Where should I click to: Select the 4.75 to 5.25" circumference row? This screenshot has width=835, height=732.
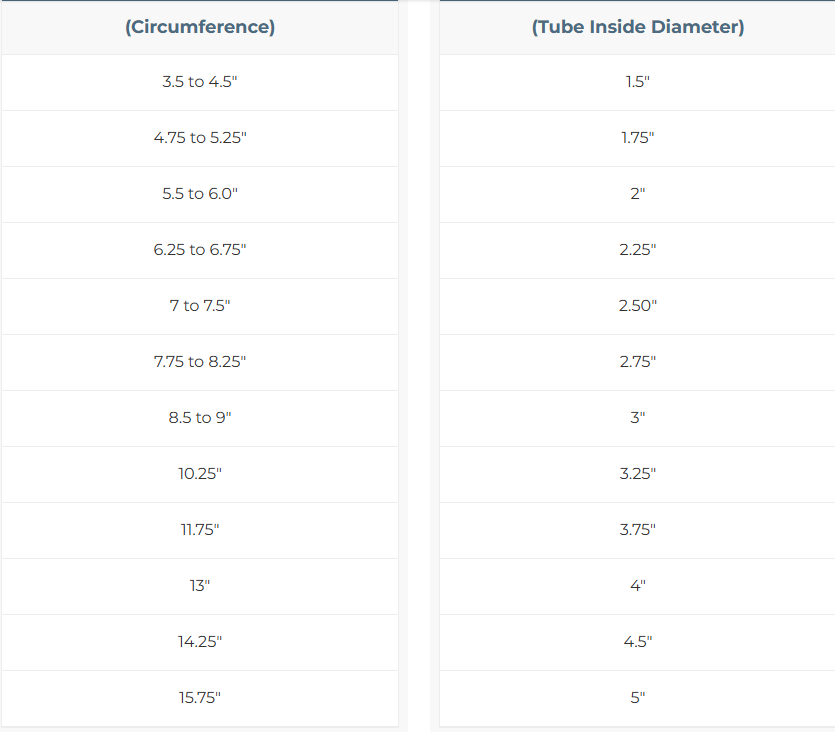point(200,138)
